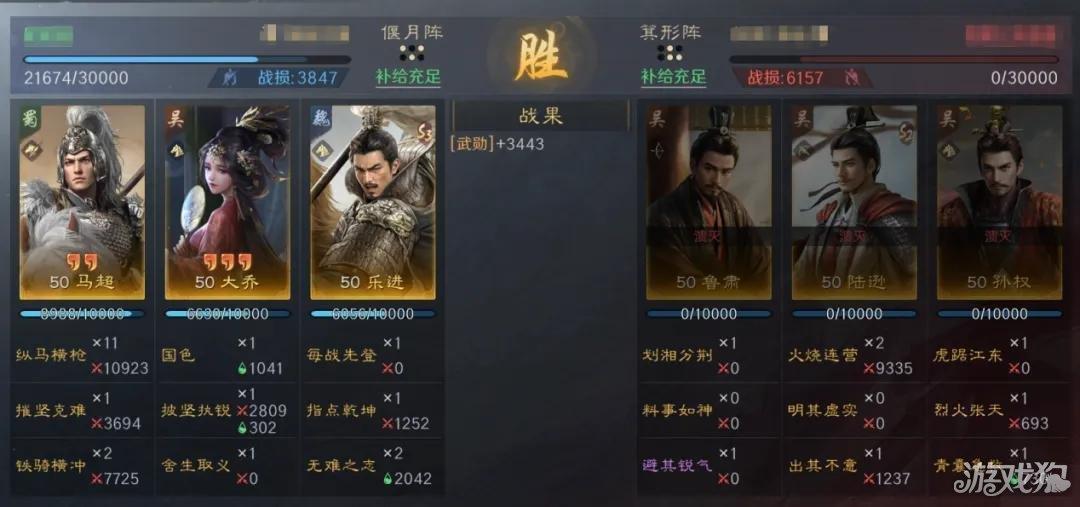Click the 其形阵 formation dots icon
The height and width of the screenshot is (507, 1080).
669,53
